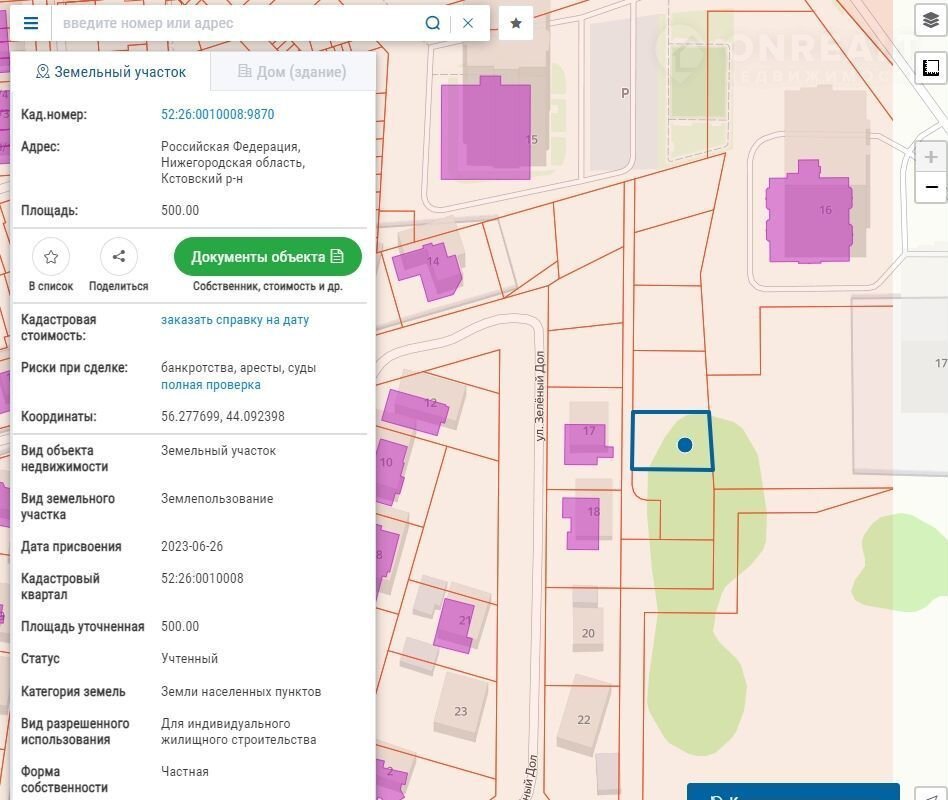948x800 pixels.
Task: Follow the полная проверка link
Action: tap(211, 385)
